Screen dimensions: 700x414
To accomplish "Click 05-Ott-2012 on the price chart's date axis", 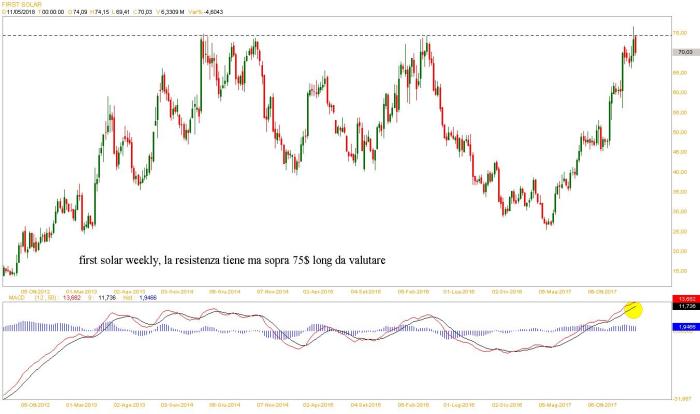I will tap(35, 292).
